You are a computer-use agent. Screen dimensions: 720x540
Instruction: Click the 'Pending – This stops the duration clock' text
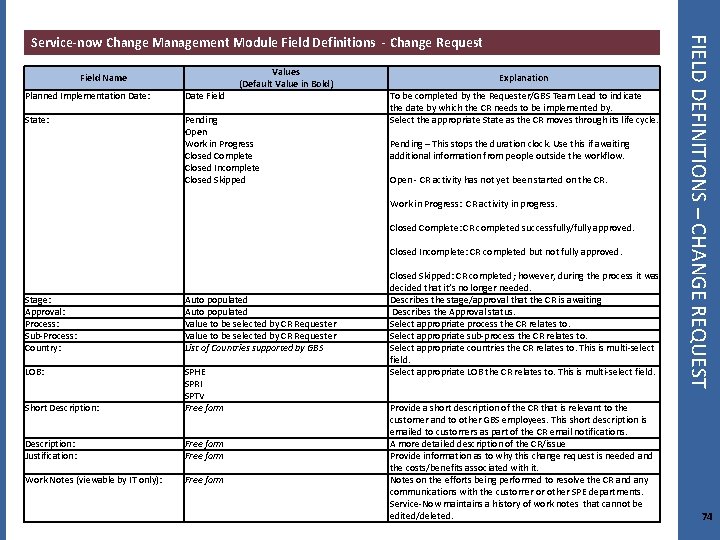point(509,150)
